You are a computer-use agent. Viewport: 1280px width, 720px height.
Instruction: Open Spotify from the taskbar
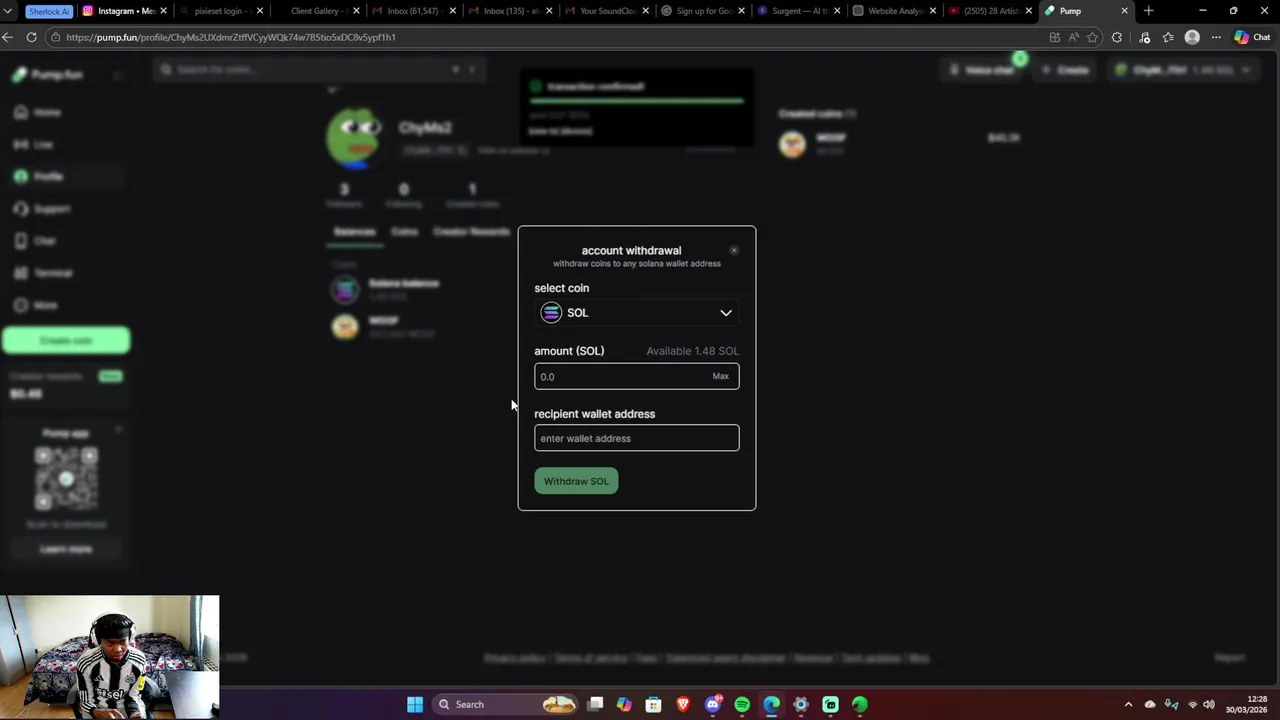pyautogui.click(x=742, y=704)
